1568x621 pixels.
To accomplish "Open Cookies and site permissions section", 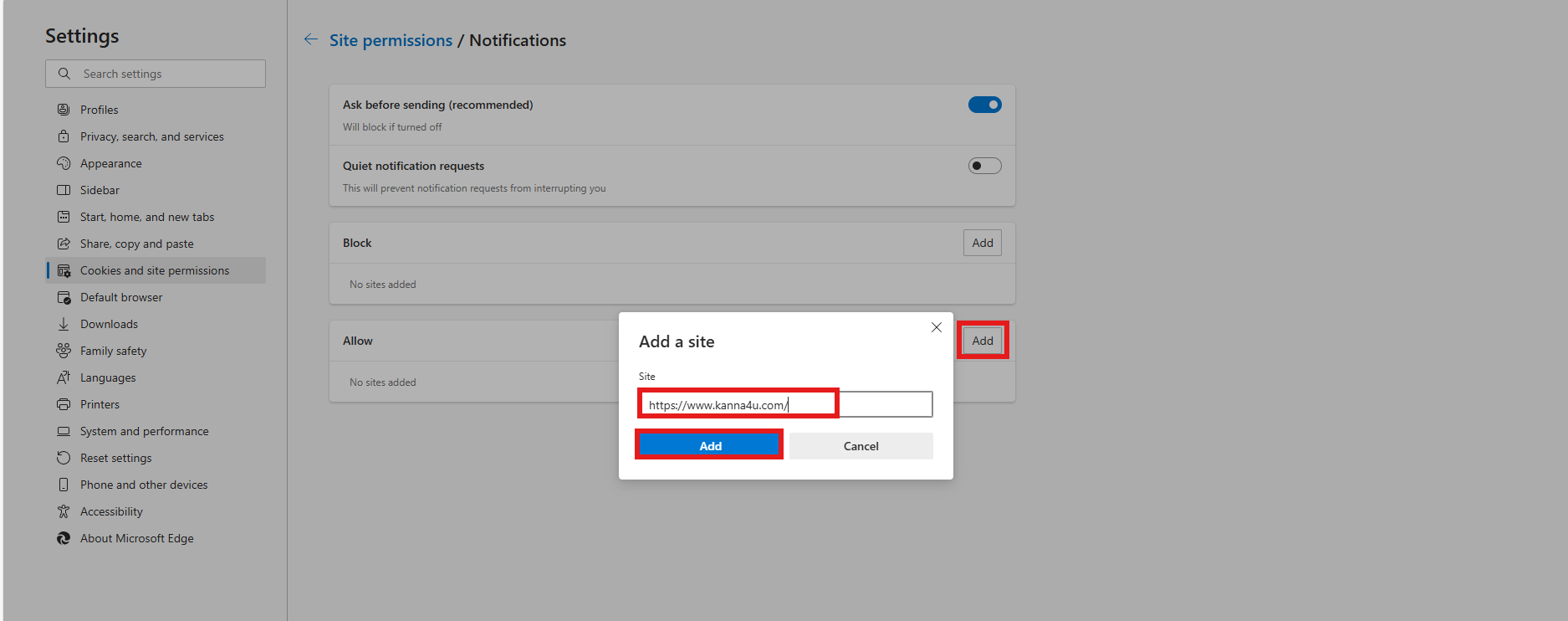I will coord(155,270).
